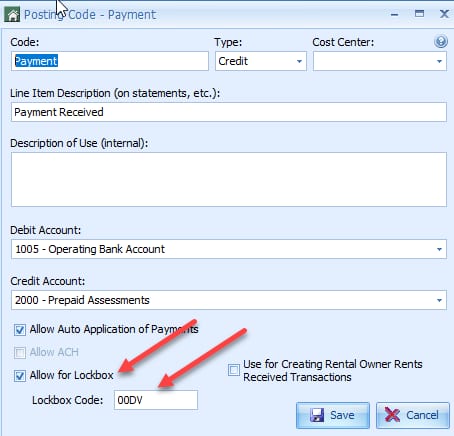Uncheck Allow for Lockbox
The image size is (454, 436).
(x=20, y=376)
